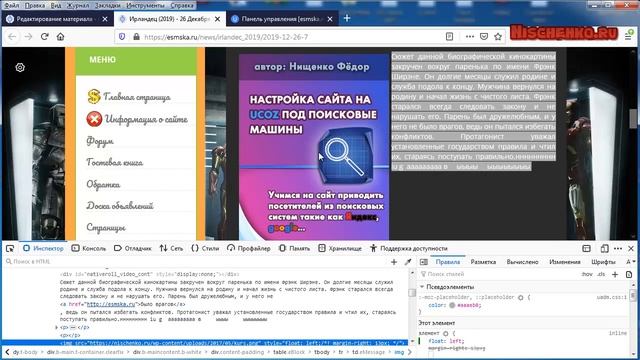The width and height of the screenshot is (640, 360).
Task: Open the Закладки menu
Action: click(x=108, y=6)
